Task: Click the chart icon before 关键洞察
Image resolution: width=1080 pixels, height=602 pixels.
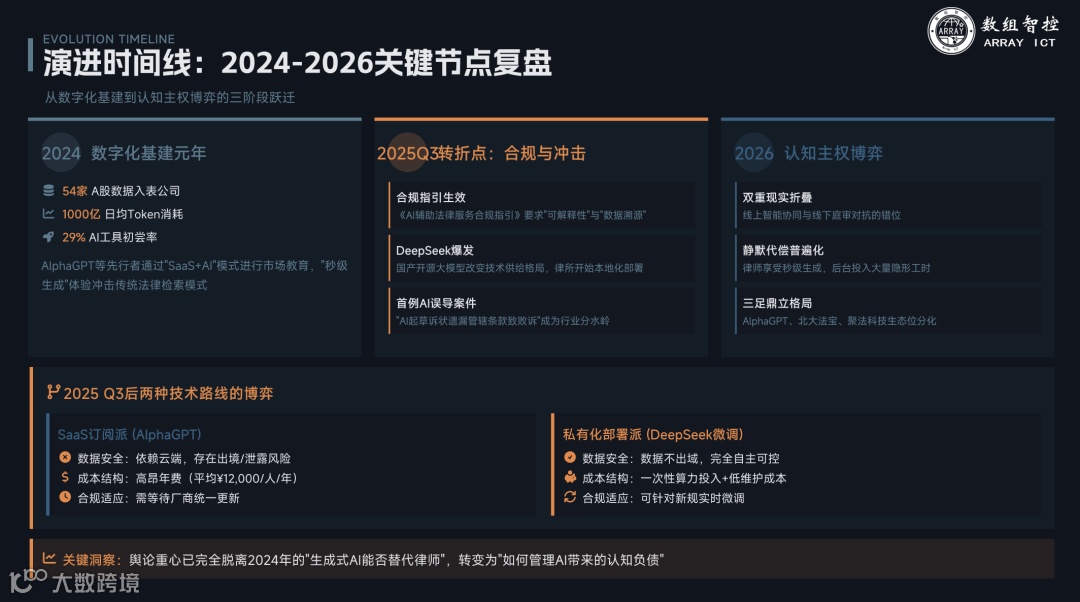Action: [x=49, y=559]
